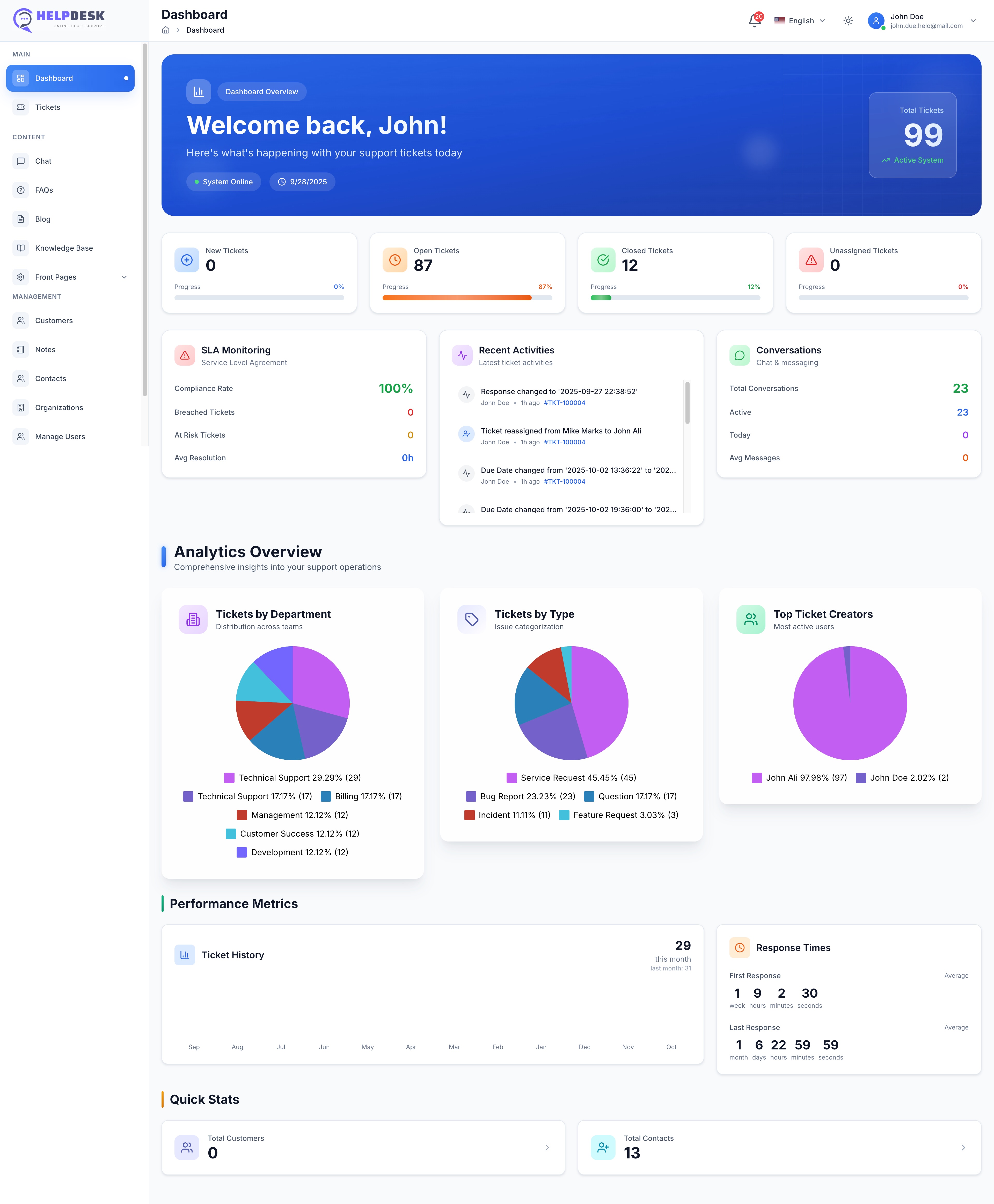Click the HelpDesk logo
The height and width of the screenshot is (1204, 994).
pyautogui.click(x=59, y=19)
